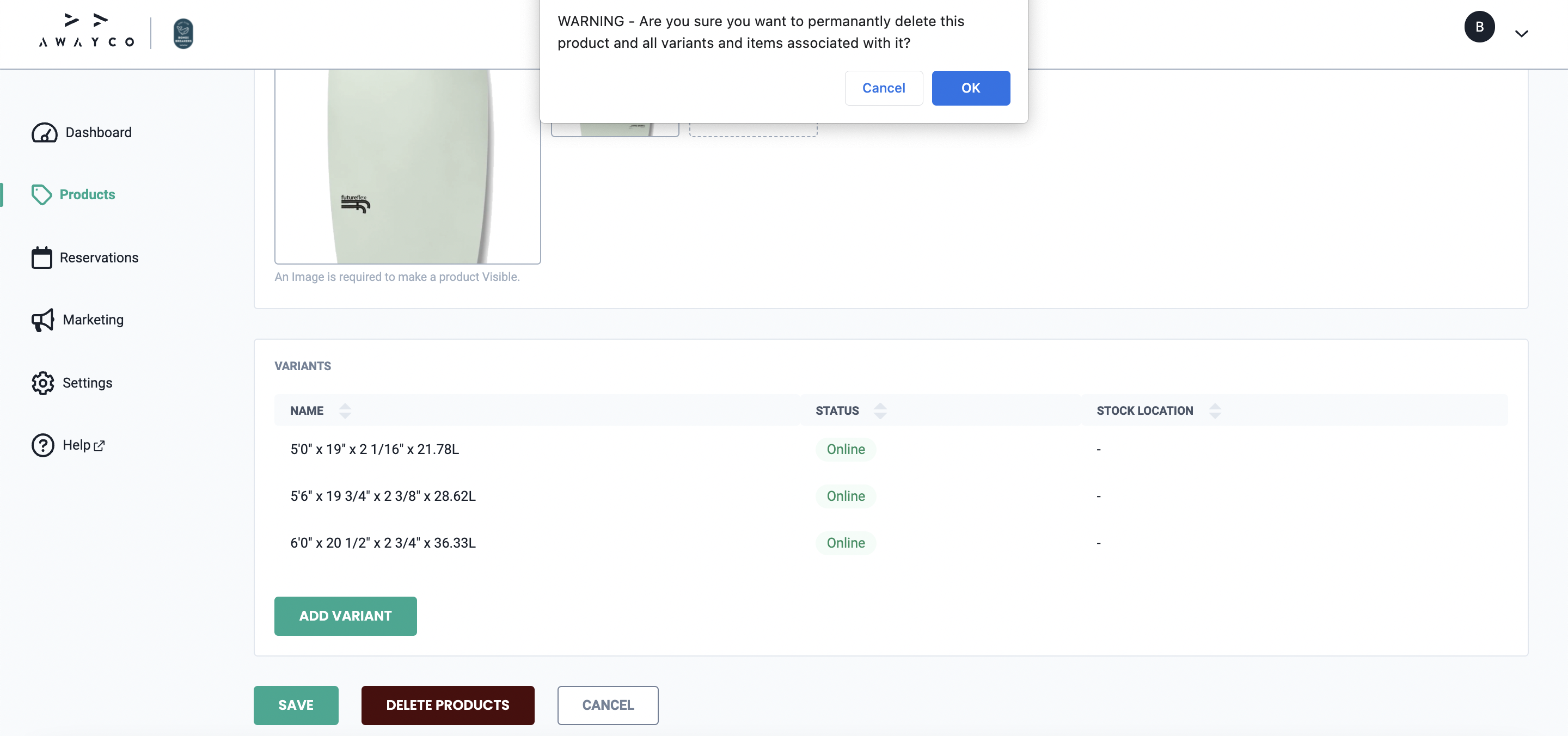Confirm deletion with OK button
The image size is (1568, 736).
970,88
